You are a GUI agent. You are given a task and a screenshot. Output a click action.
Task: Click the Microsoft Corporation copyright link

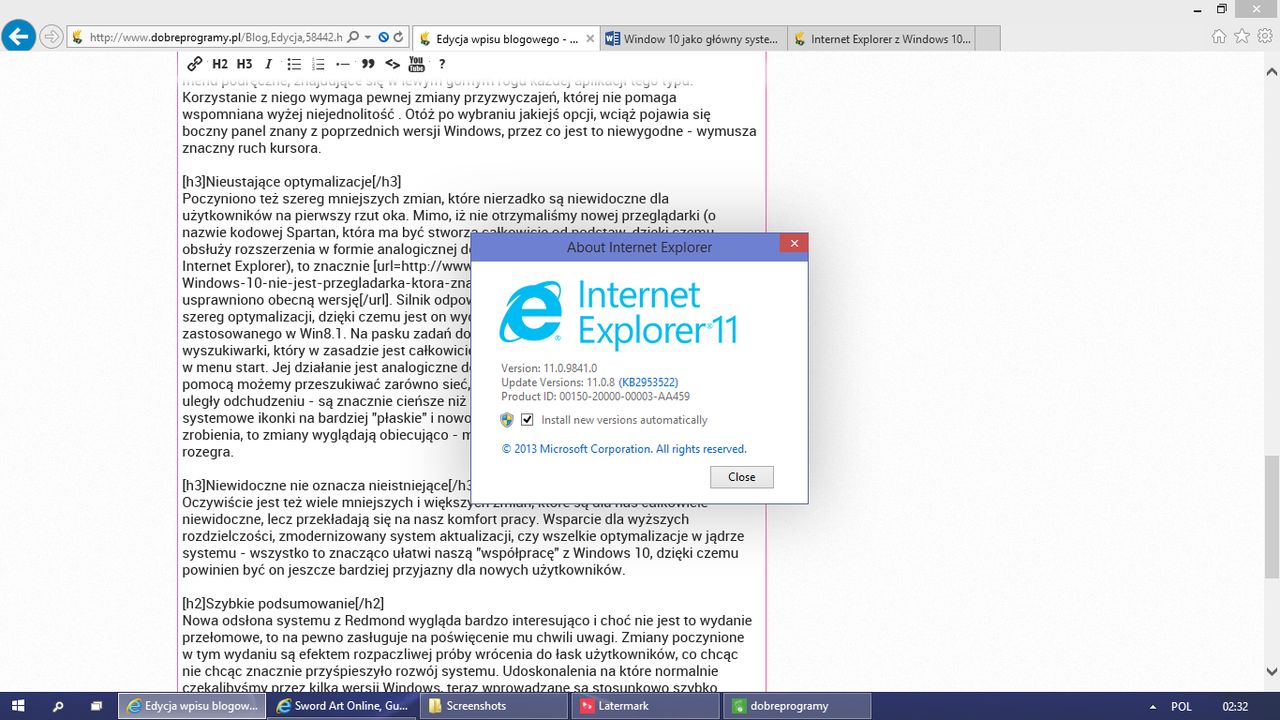[x=624, y=449]
